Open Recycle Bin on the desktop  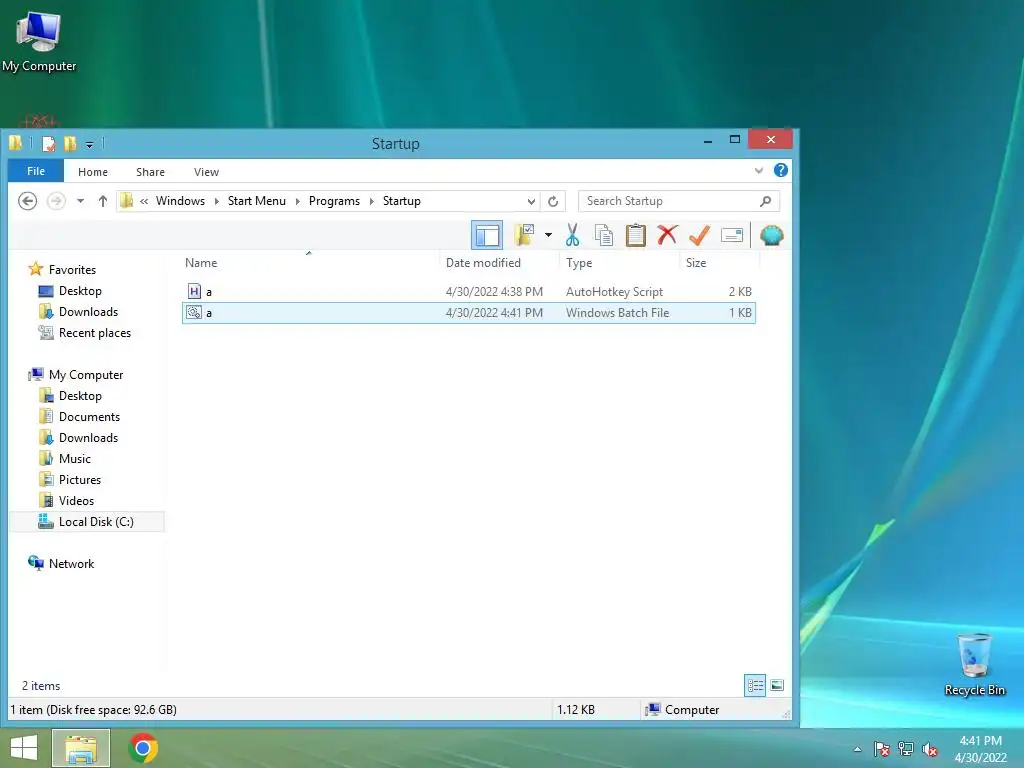point(974,664)
